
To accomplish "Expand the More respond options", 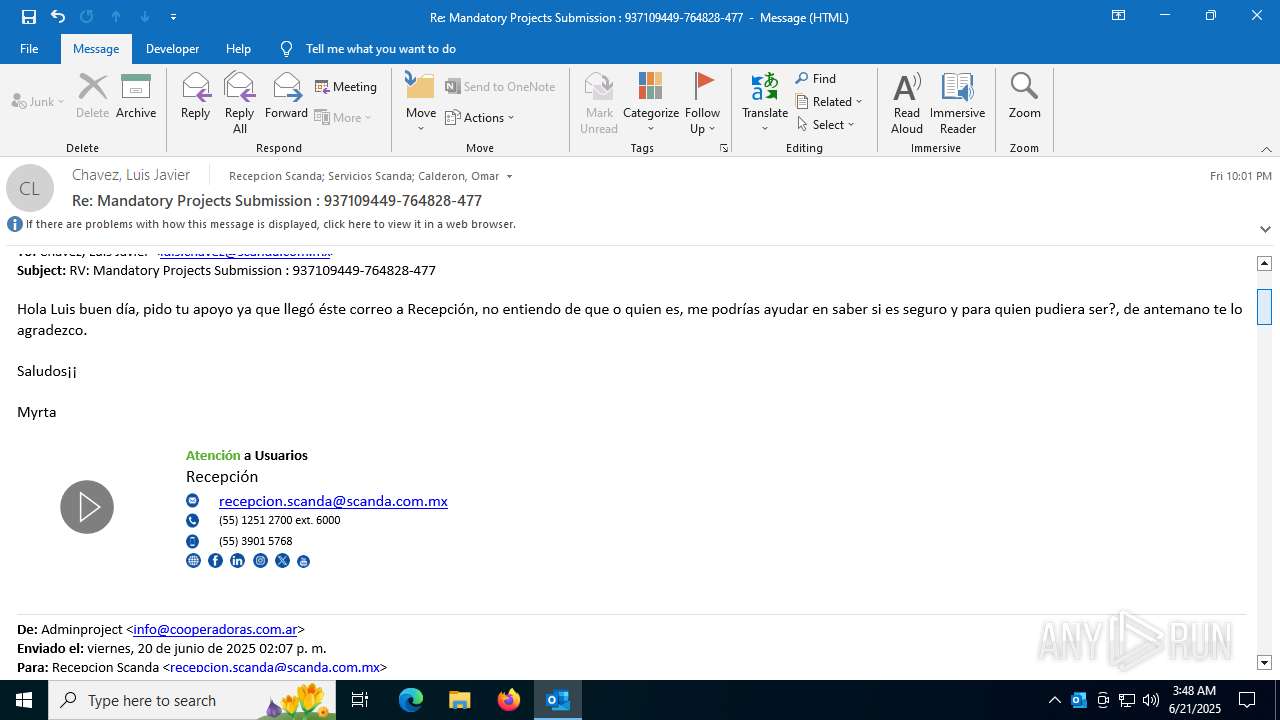I will pyautogui.click(x=343, y=117).
